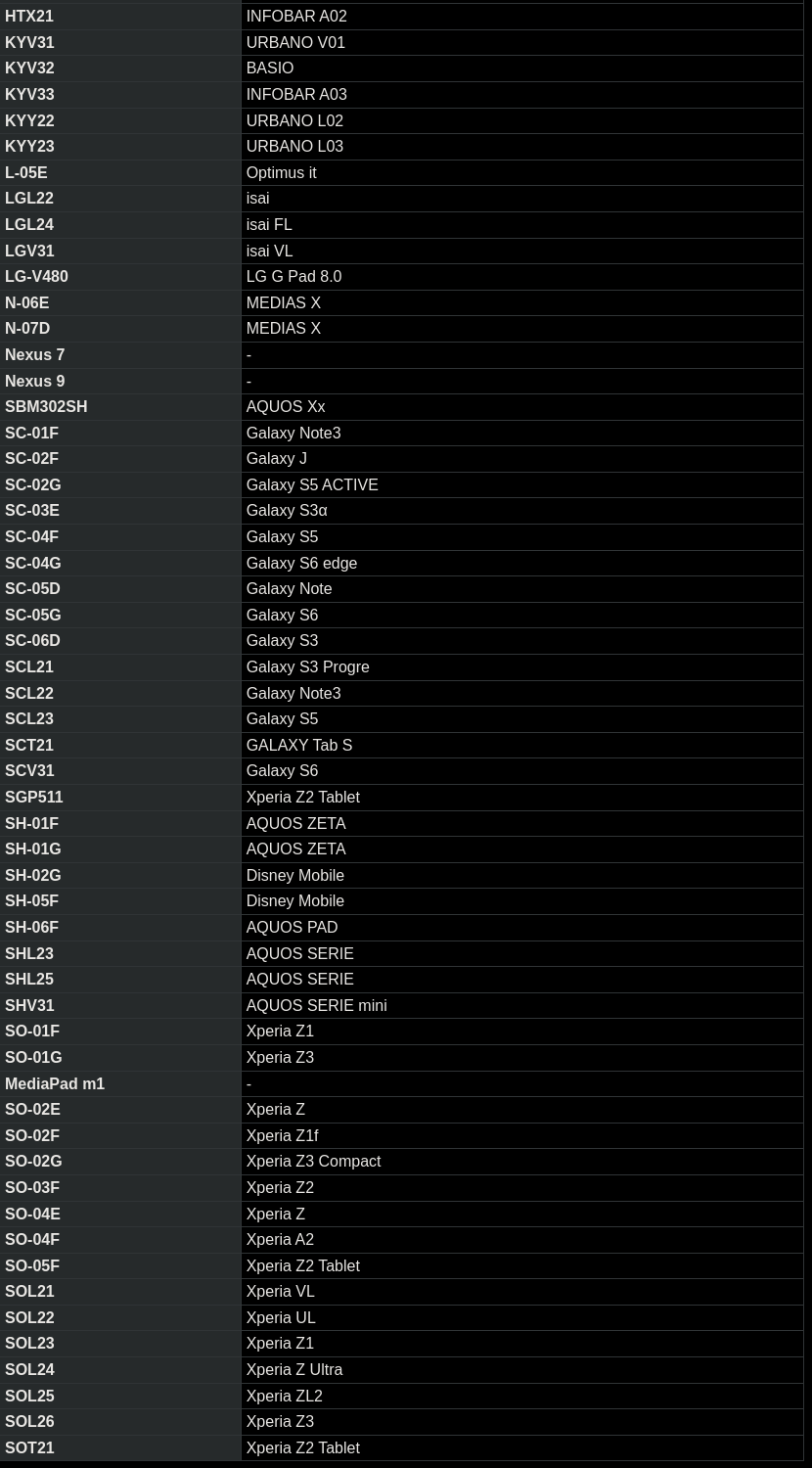Click the Nexus 7 row header
This screenshot has height=1468, width=812.
[34, 355]
